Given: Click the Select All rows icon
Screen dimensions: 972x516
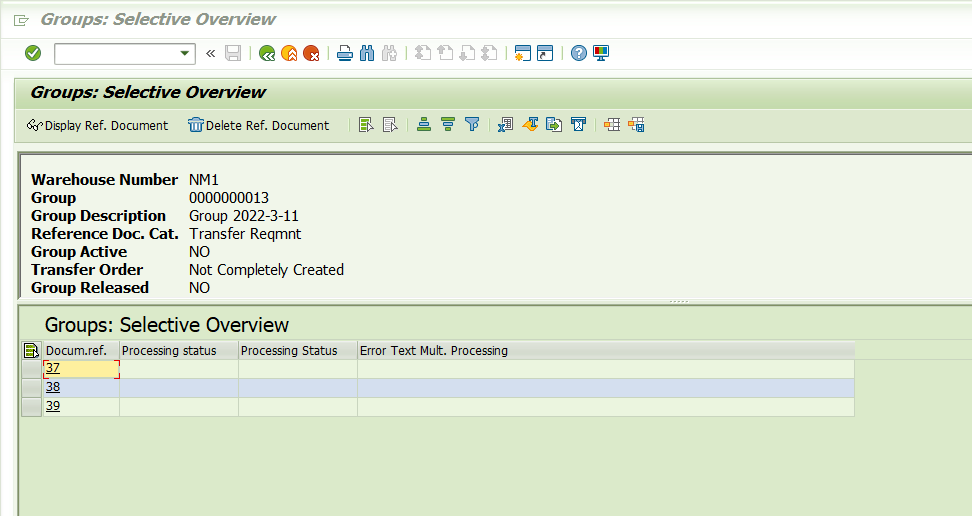Looking at the screenshot, I should [366, 125].
